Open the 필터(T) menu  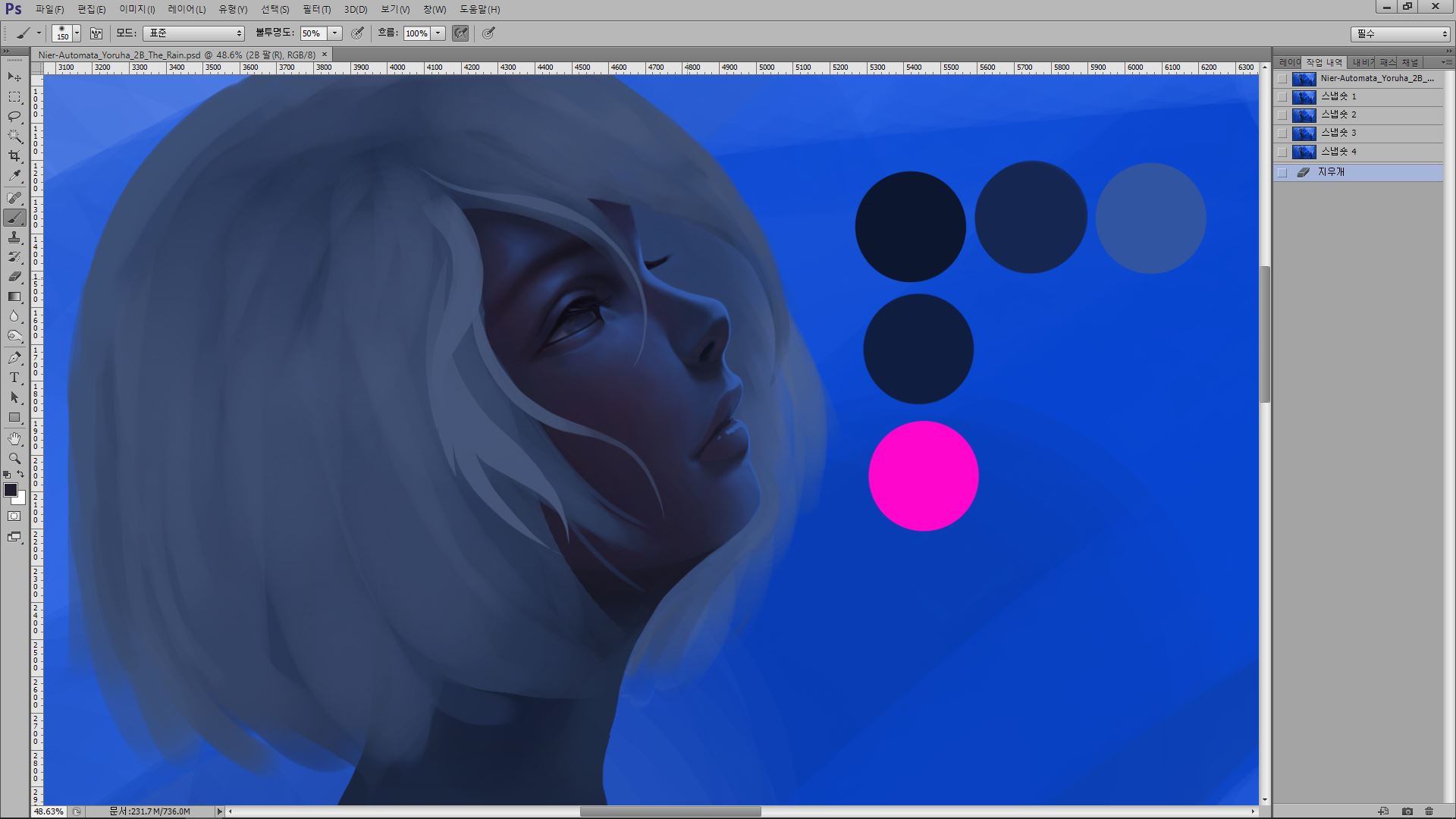(316, 9)
